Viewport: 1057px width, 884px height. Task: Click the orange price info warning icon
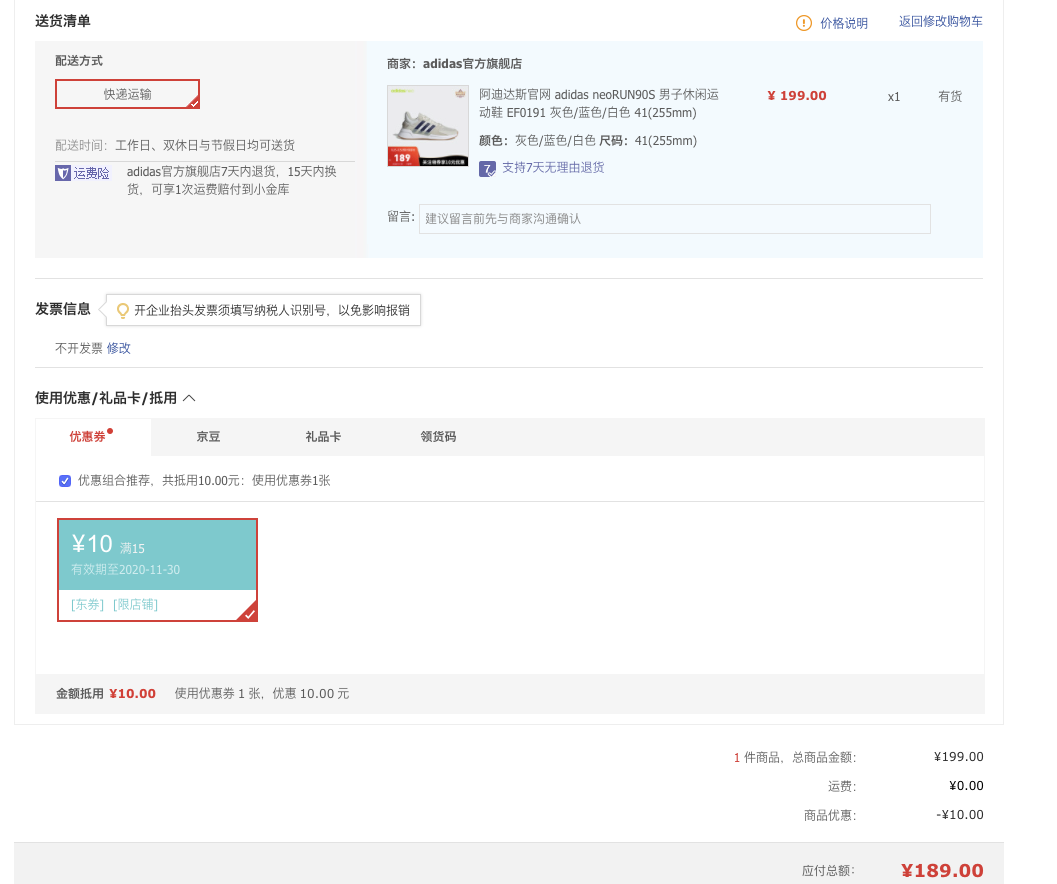[804, 23]
